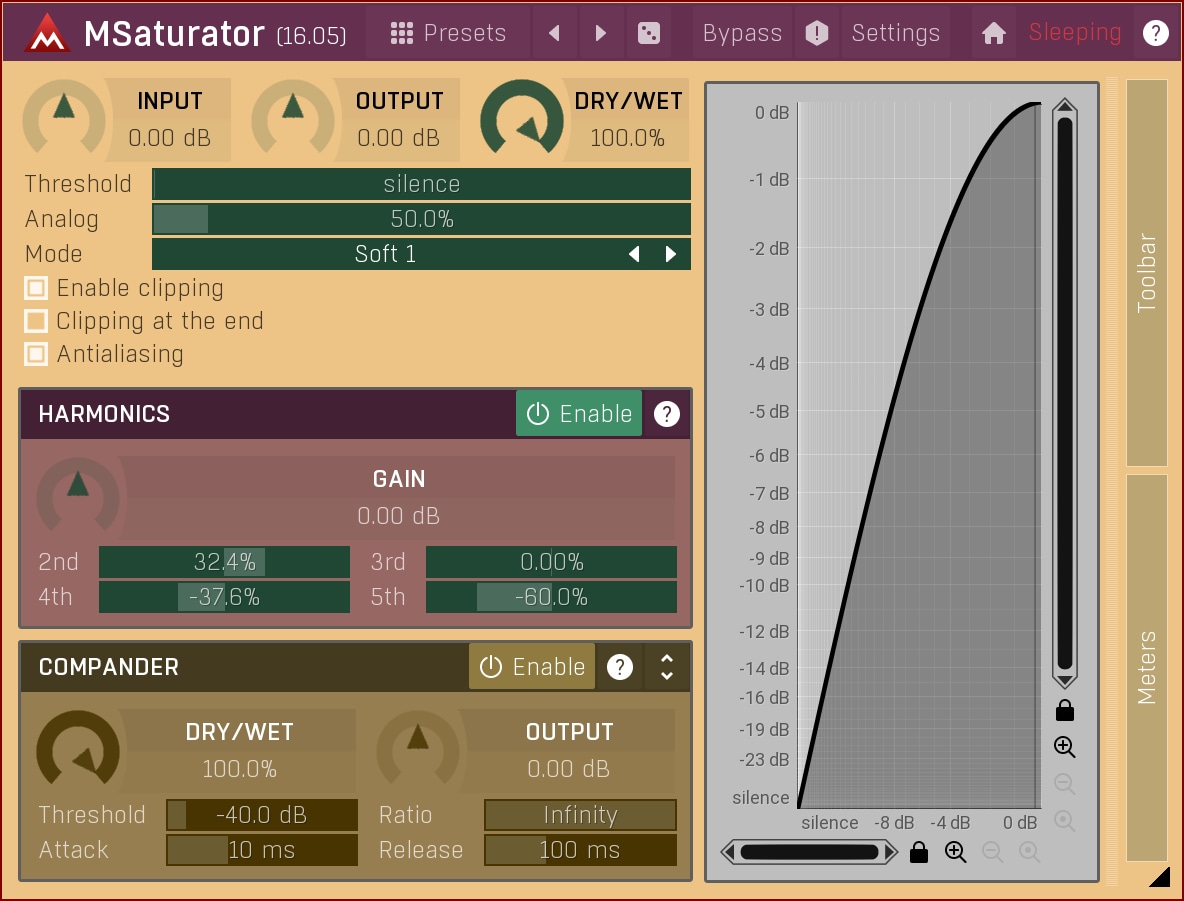Click the Harmonics Gain knob
This screenshot has width=1184, height=901.
[x=78, y=497]
